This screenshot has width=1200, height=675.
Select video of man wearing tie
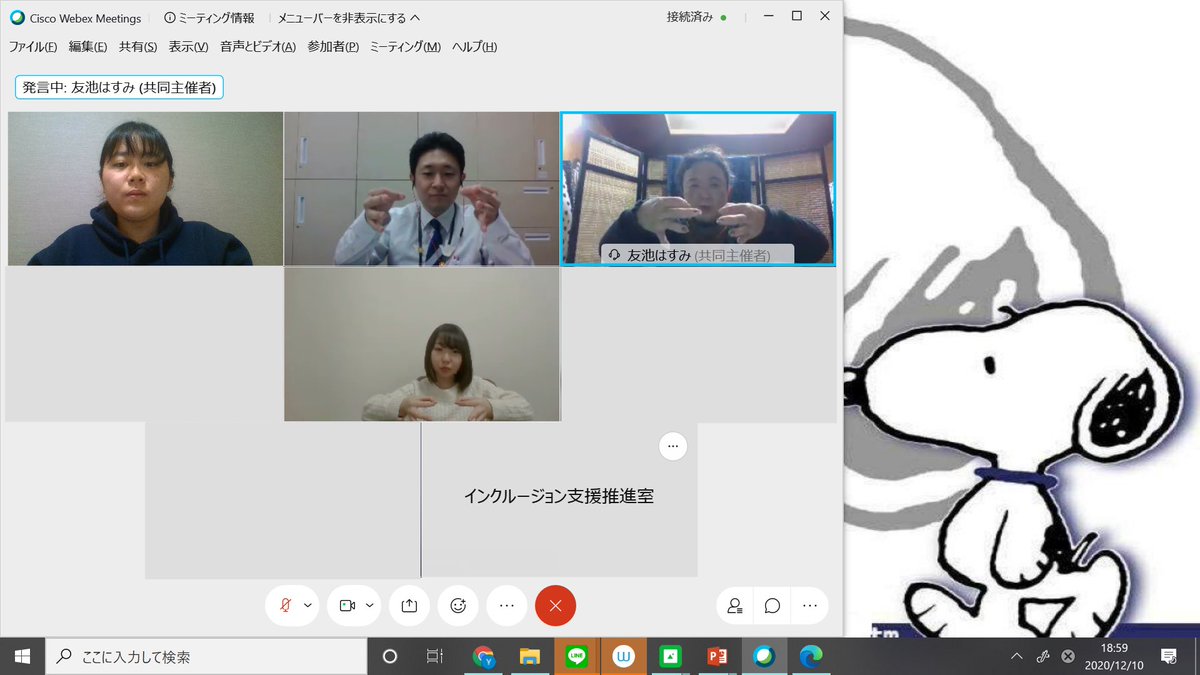[421, 188]
